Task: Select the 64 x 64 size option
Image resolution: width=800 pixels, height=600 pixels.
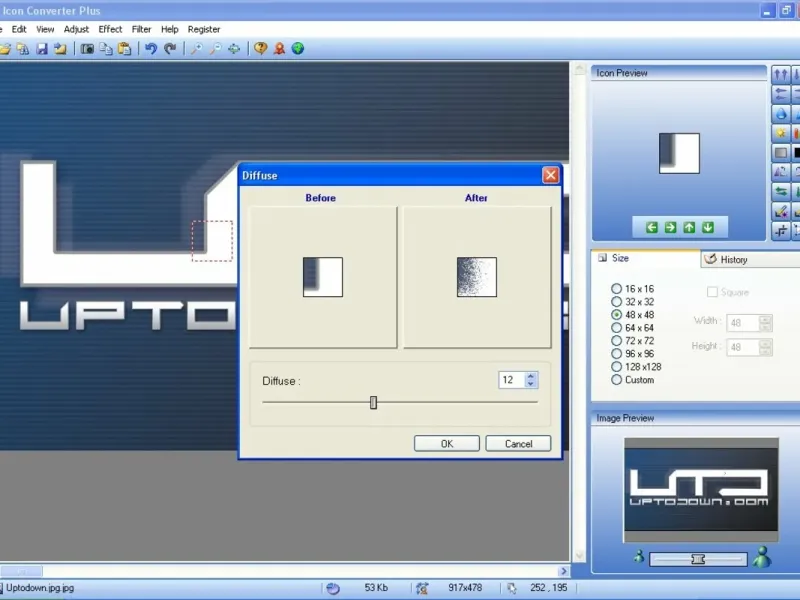Action: [632, 328]
